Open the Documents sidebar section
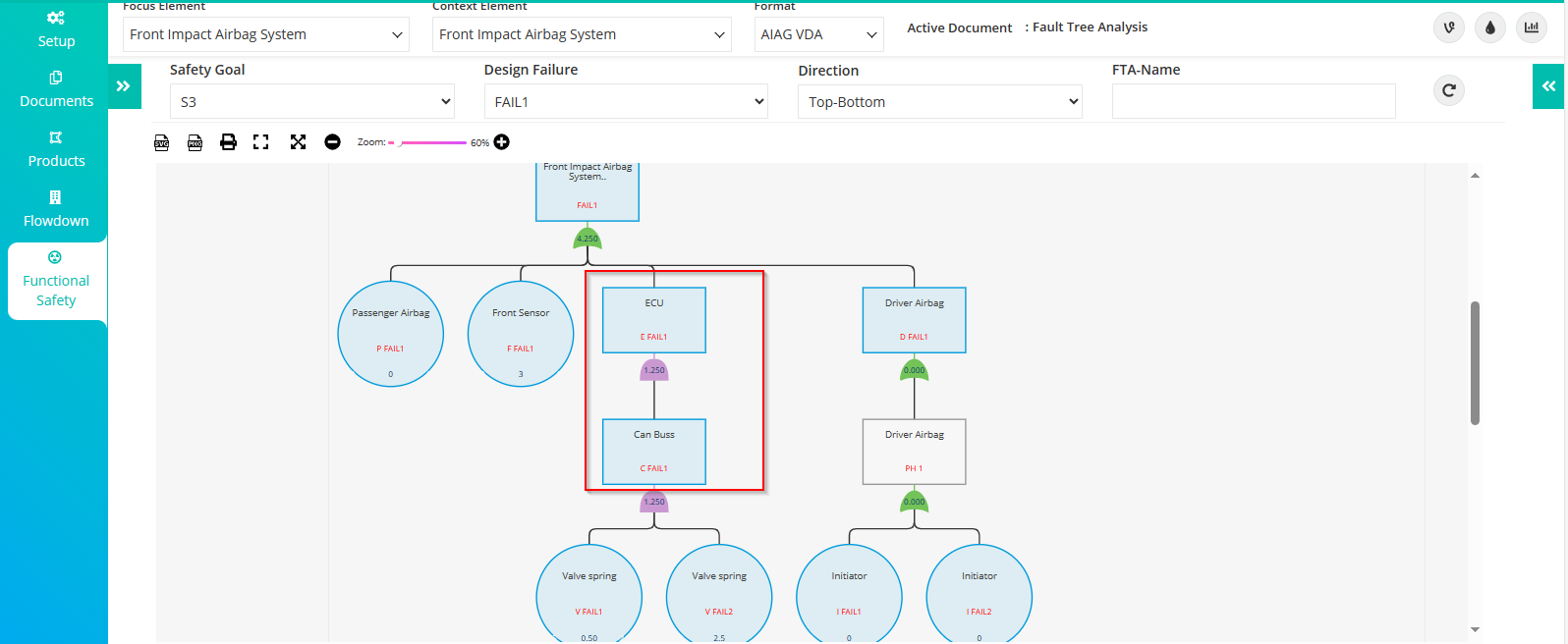1568x644 pixels. 56,89
